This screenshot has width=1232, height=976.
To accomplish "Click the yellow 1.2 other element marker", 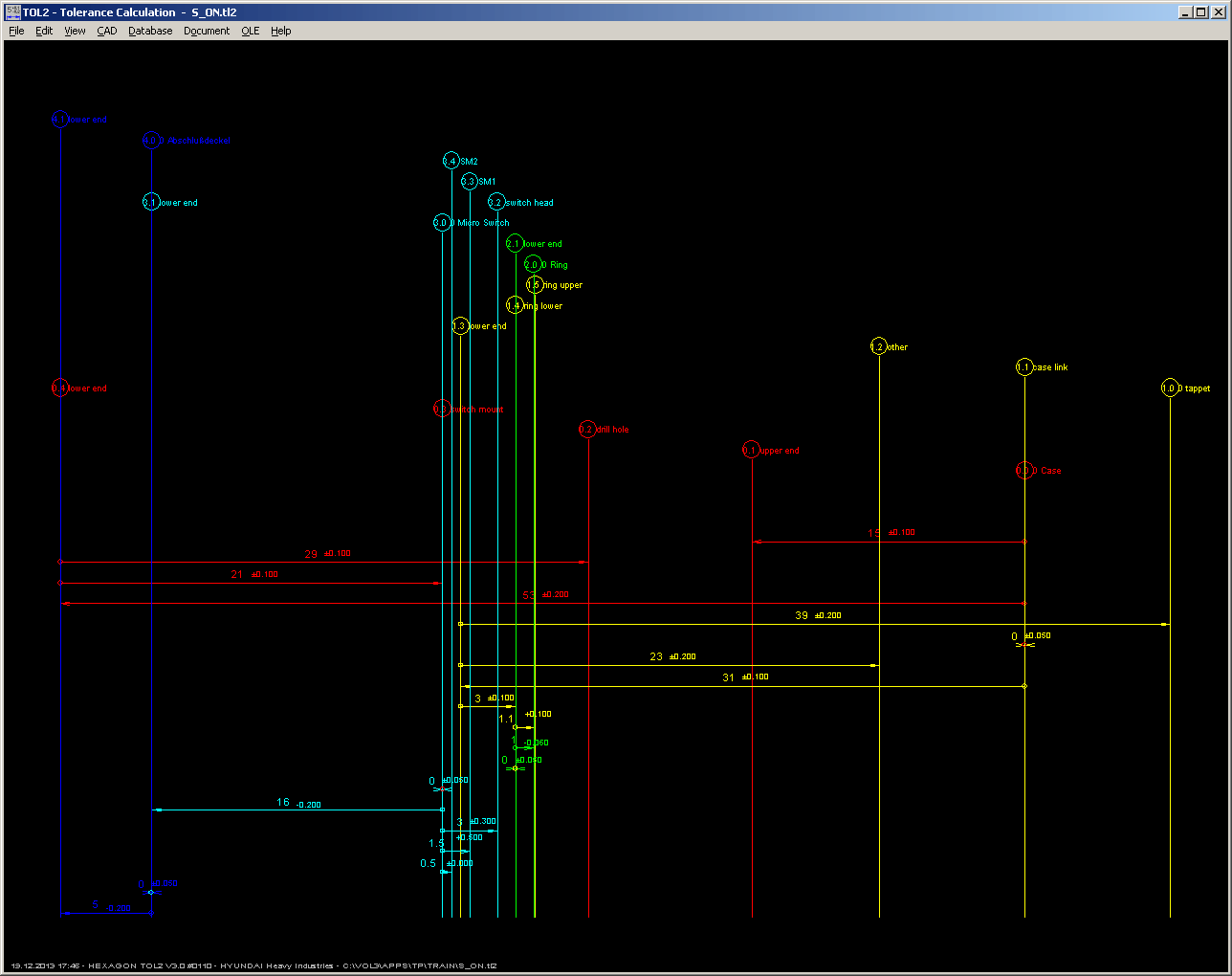I will click(x=878, y=347).
